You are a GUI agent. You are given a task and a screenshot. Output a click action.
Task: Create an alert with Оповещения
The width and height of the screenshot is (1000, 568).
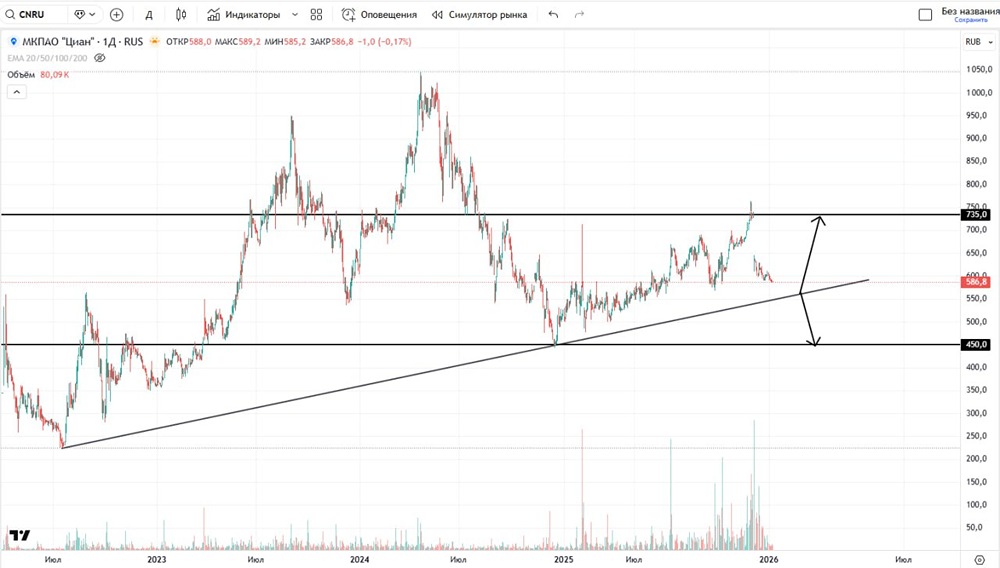(379, 14)
